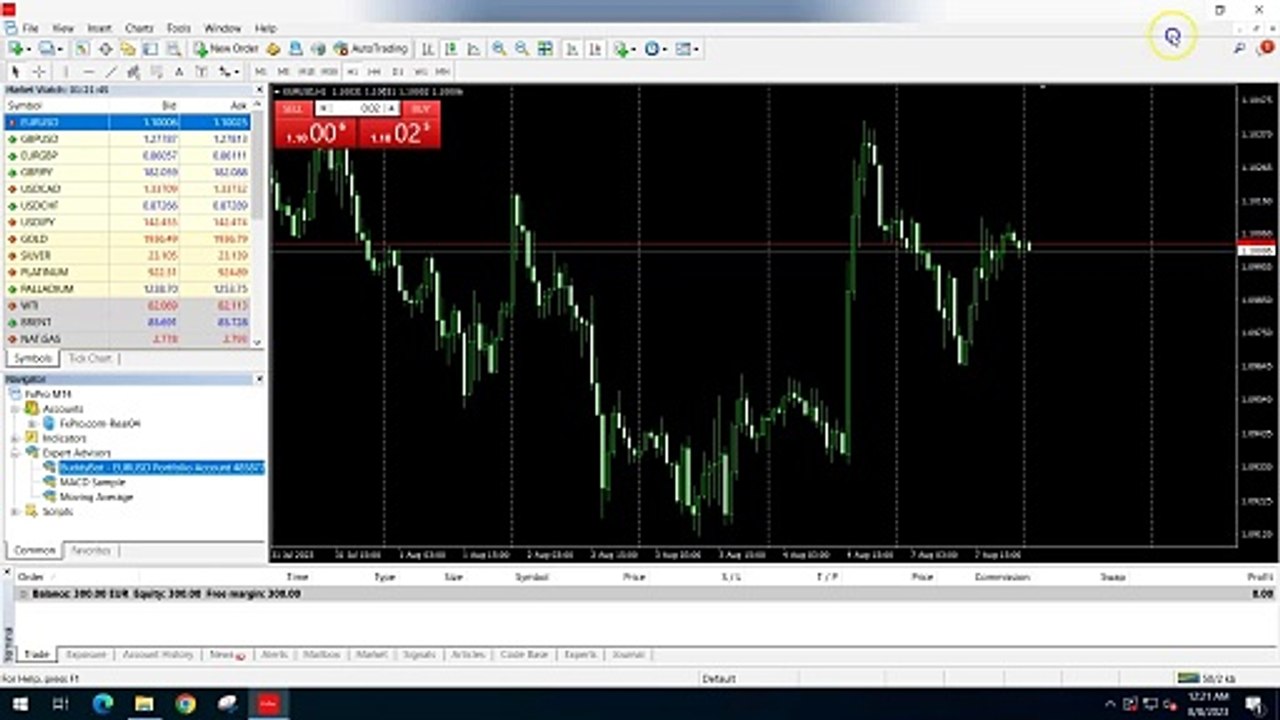Image resolution: width=1280 pixels, height=720 pixels.
Task: Toggle Chart Shift icon
Action: [595, 48]
